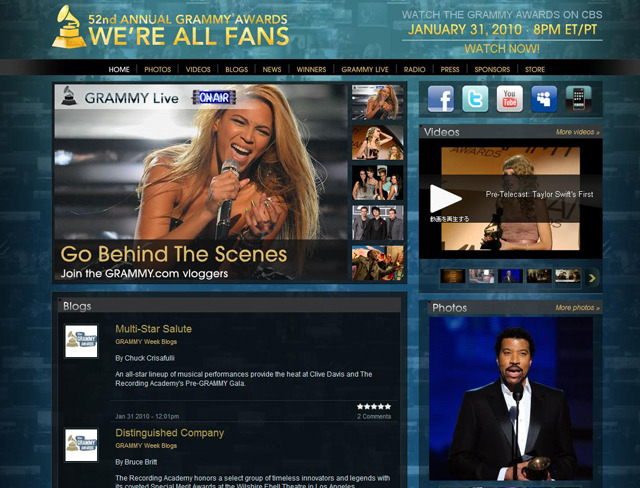Click the Multi-Star Salute blog avatar image
The image size is (640, 488).
[x=81, y=341]
